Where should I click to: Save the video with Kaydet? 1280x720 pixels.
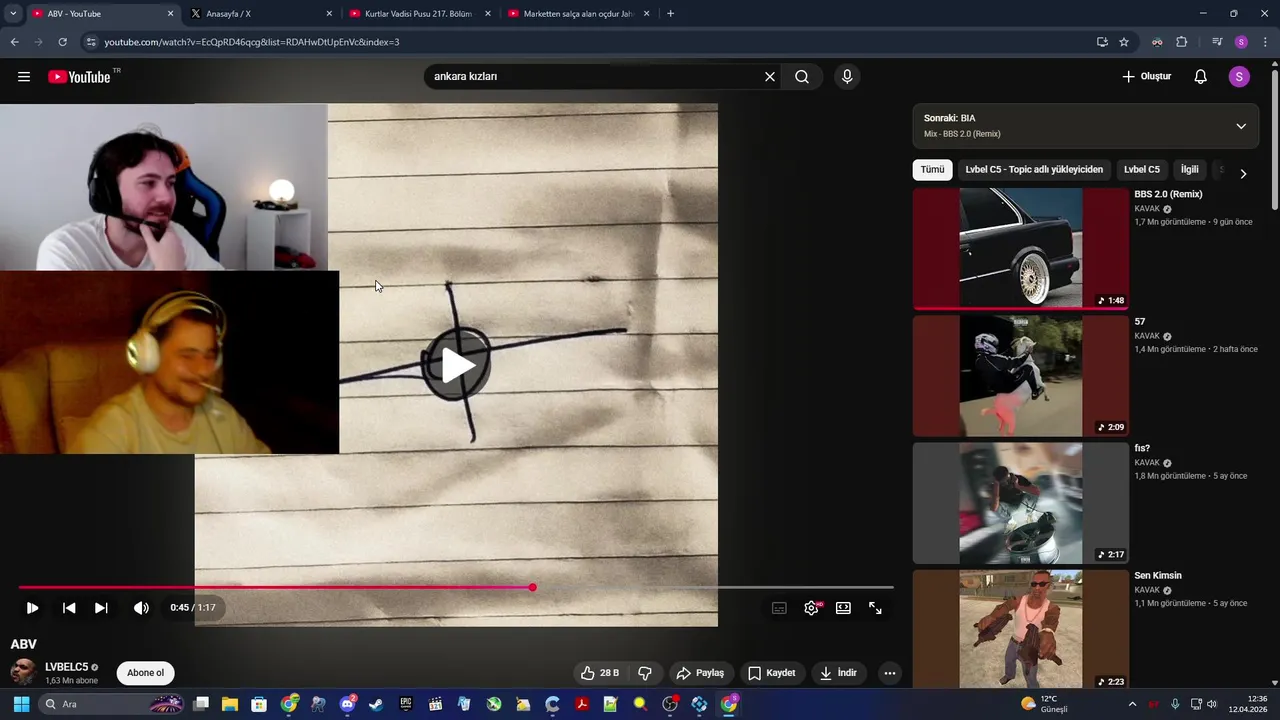pyautogui.click(x=771, y=673)
